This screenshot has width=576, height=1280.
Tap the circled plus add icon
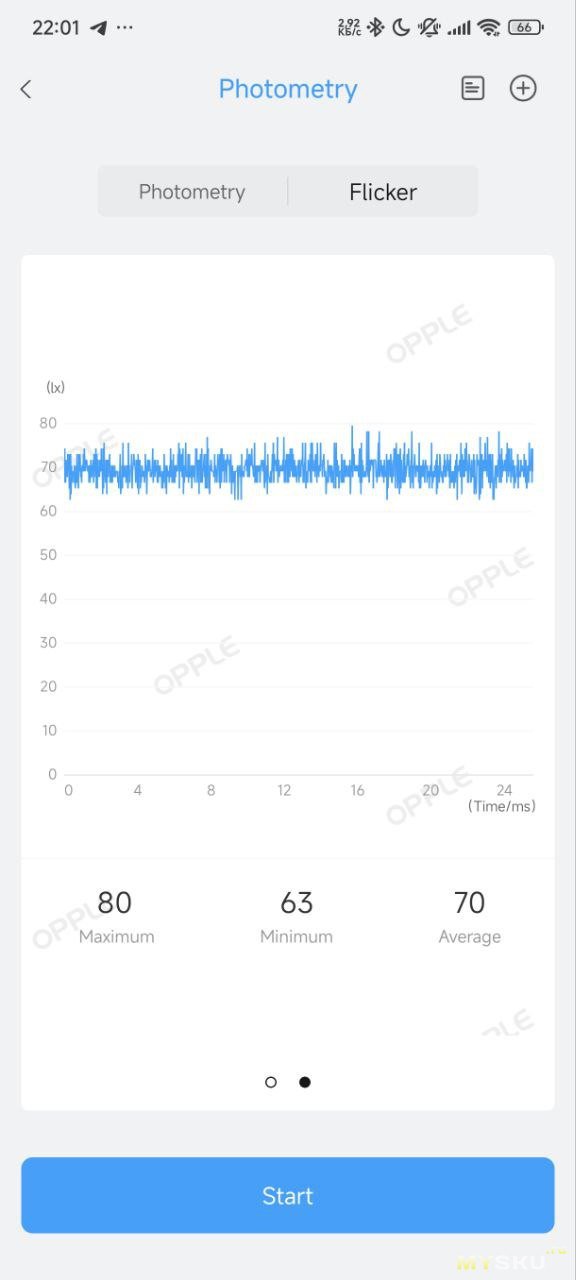(523, 88)
